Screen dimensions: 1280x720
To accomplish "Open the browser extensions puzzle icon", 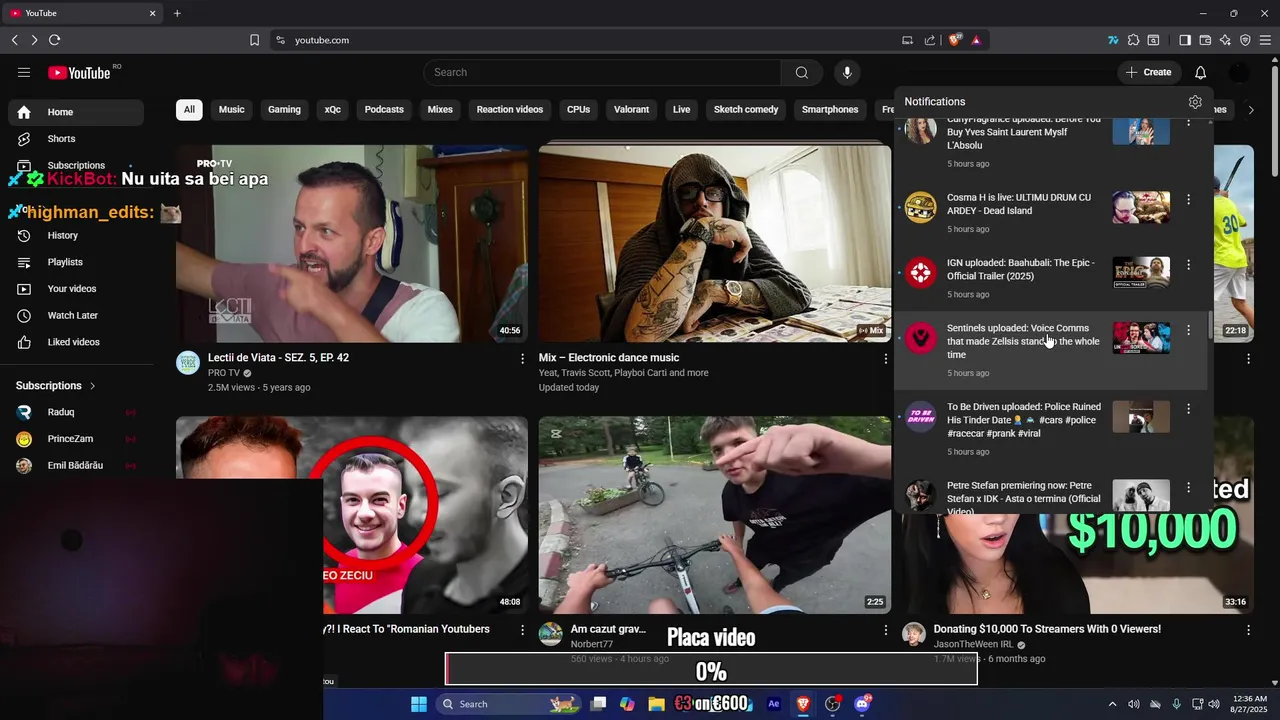I will coord(1133,40).
